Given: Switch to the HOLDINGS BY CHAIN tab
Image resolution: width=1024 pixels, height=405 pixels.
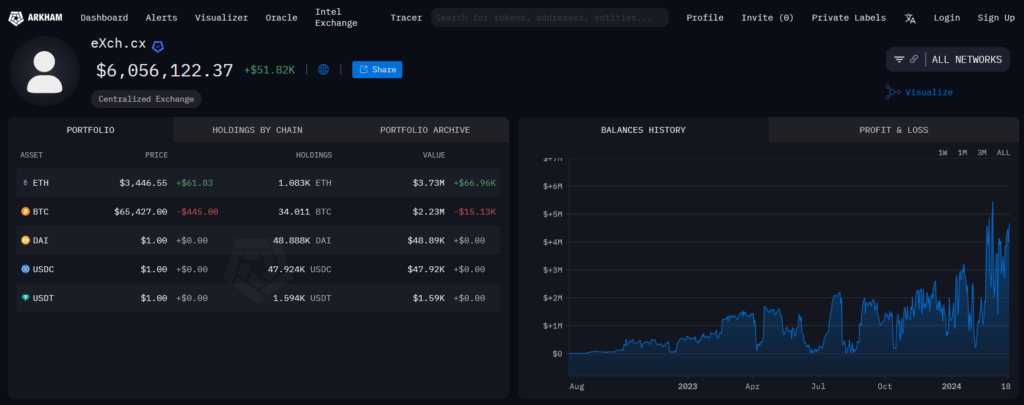Looking at the screenshot, I should tap(257, 130).
